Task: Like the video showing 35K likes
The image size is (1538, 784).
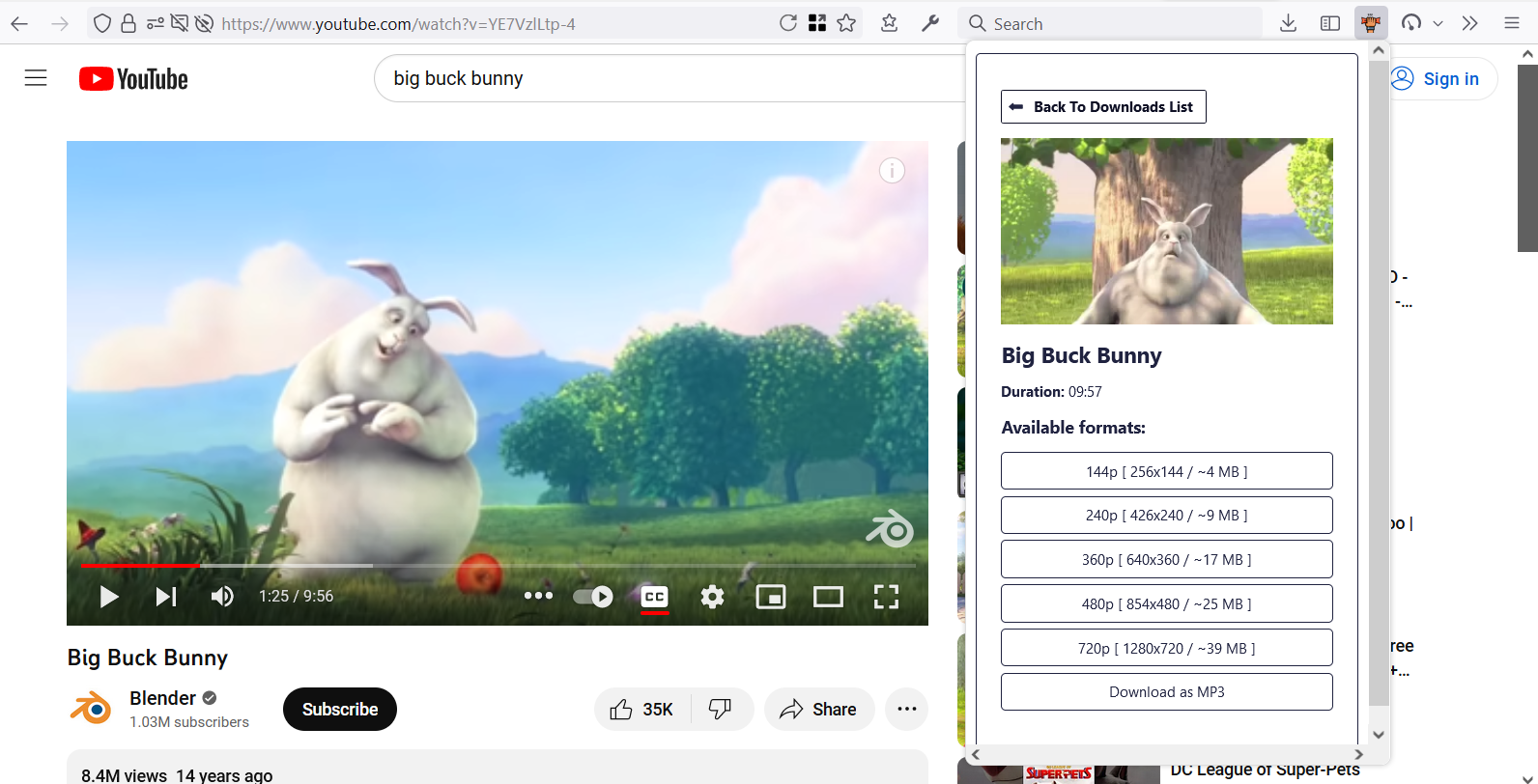Action: tap(641, 710)
